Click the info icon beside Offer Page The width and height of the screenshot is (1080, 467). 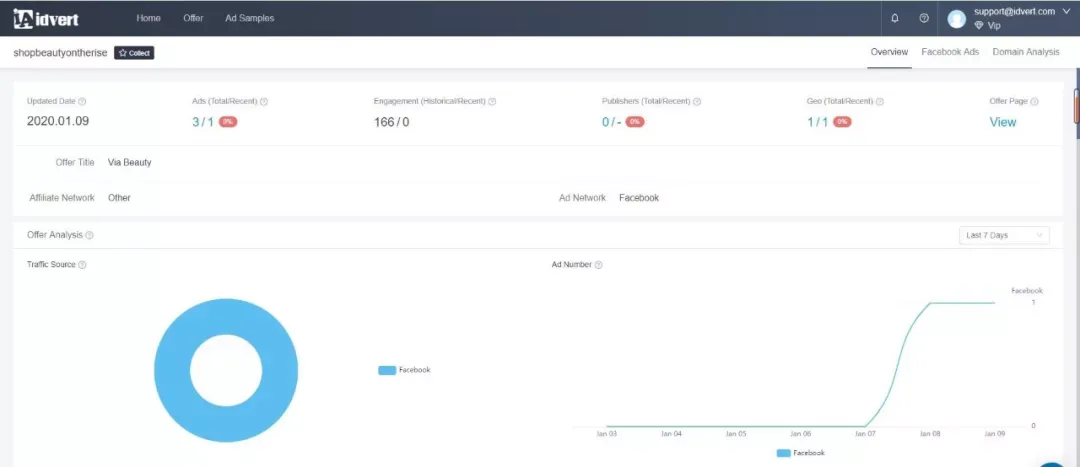point(1035,101)
